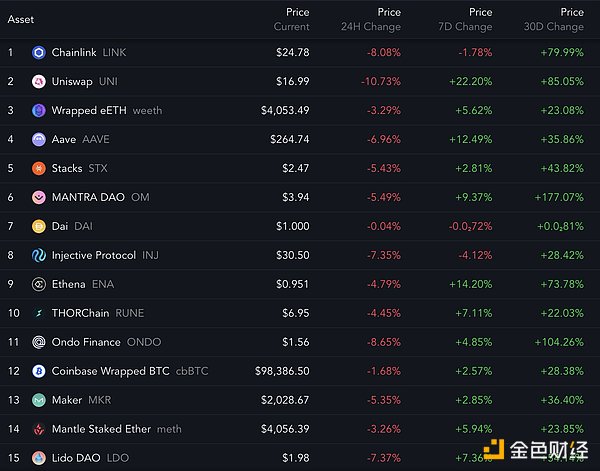Click the Coinbase Wrapped BTC icon
600x471 pixels.
click(39, 371)
